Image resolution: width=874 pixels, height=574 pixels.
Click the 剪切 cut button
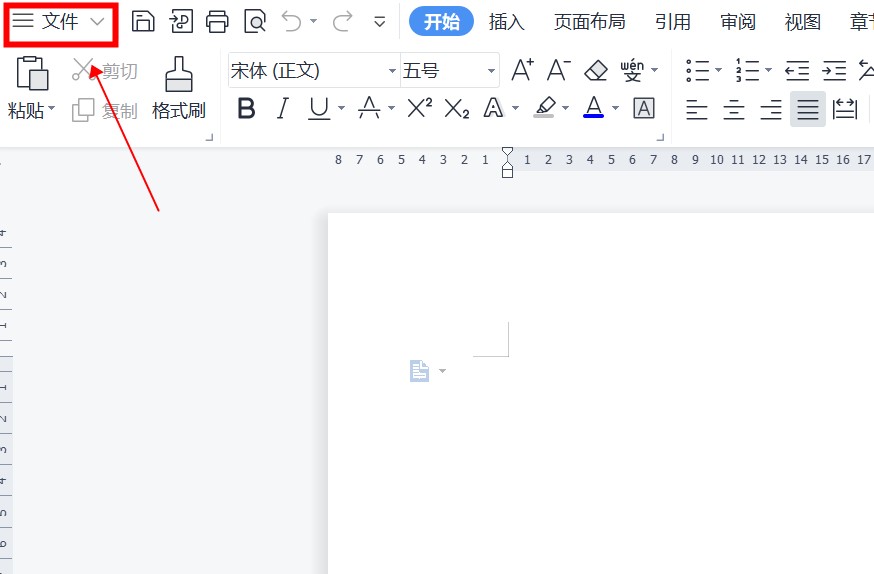coord(105,70)
